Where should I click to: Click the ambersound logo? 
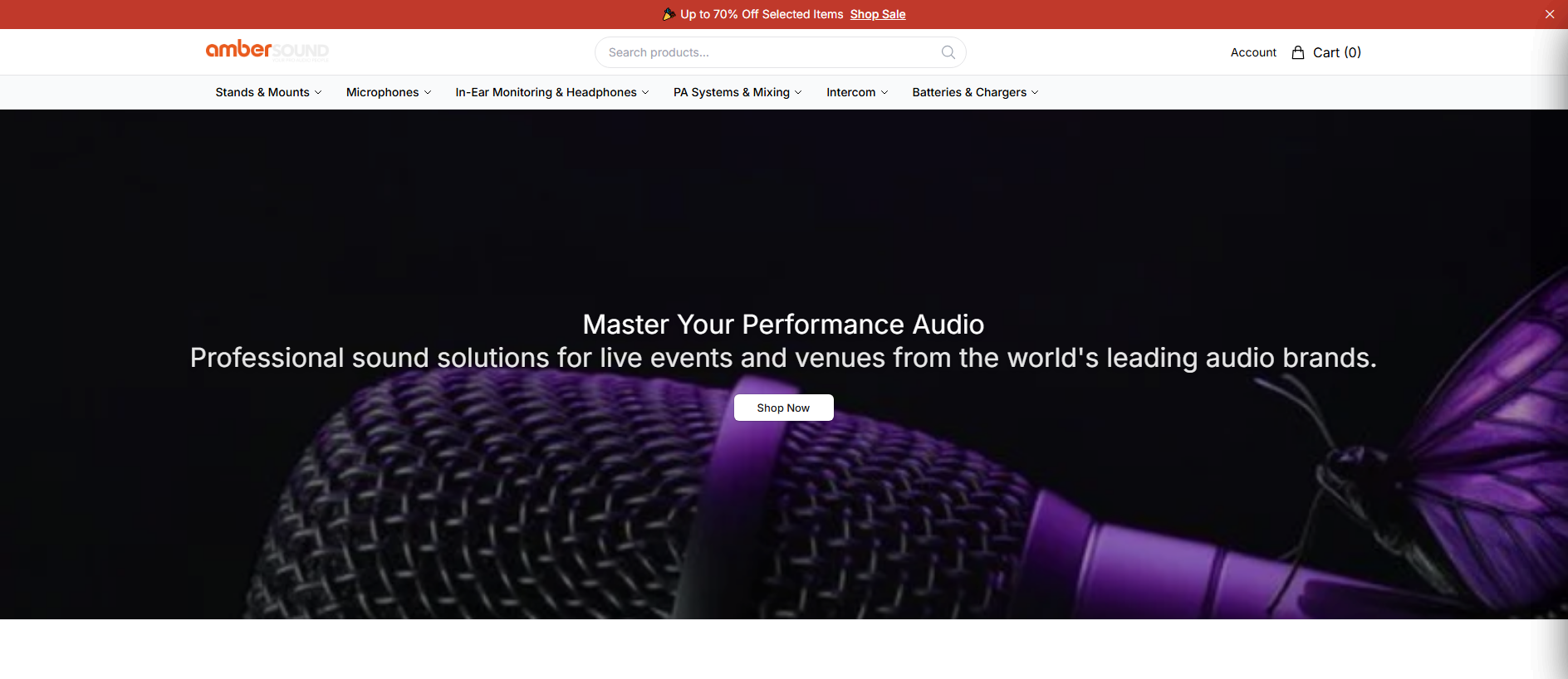[267, 51]
